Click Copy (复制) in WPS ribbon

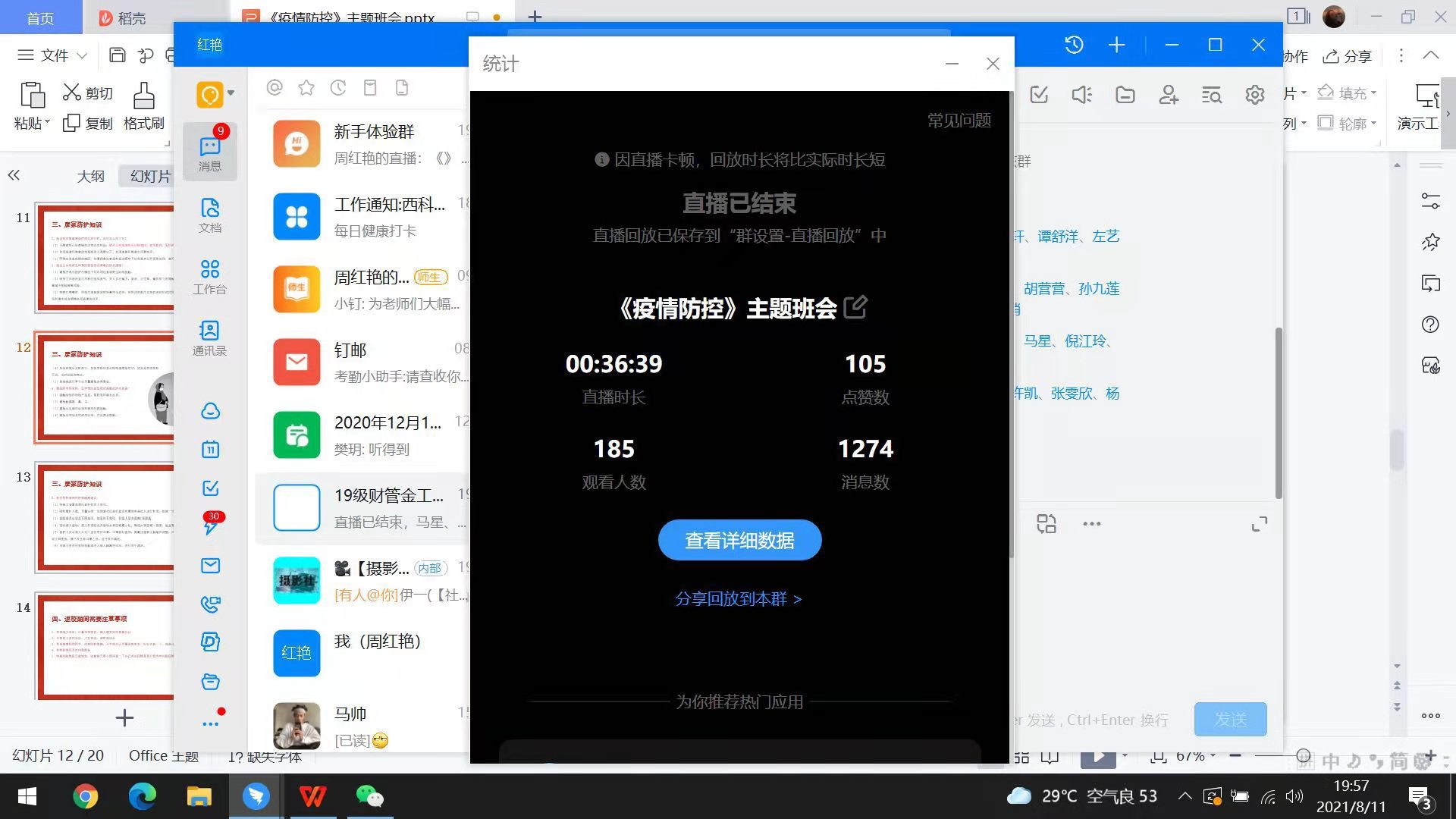click(x=88, y=123)
